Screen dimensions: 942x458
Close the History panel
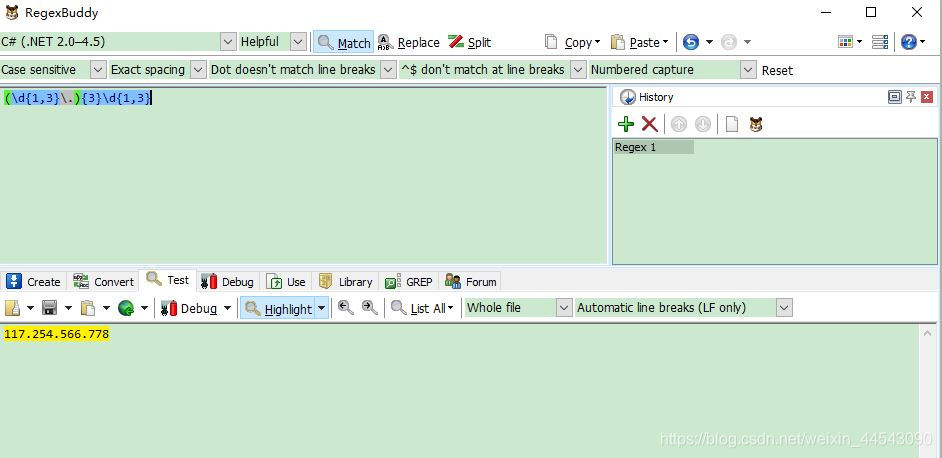tap(927, 97)
